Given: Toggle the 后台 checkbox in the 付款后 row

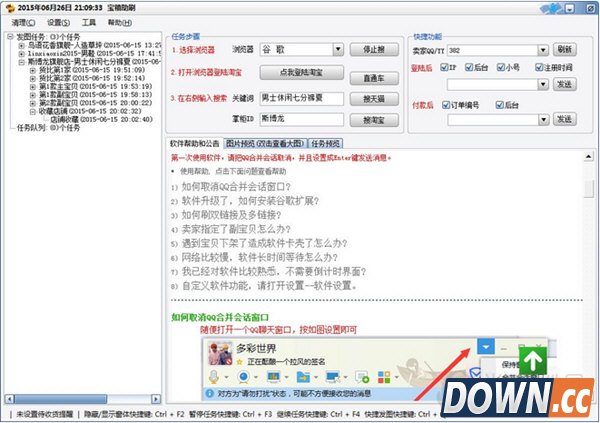Looking at the screenshot, I should coord(499,105).
